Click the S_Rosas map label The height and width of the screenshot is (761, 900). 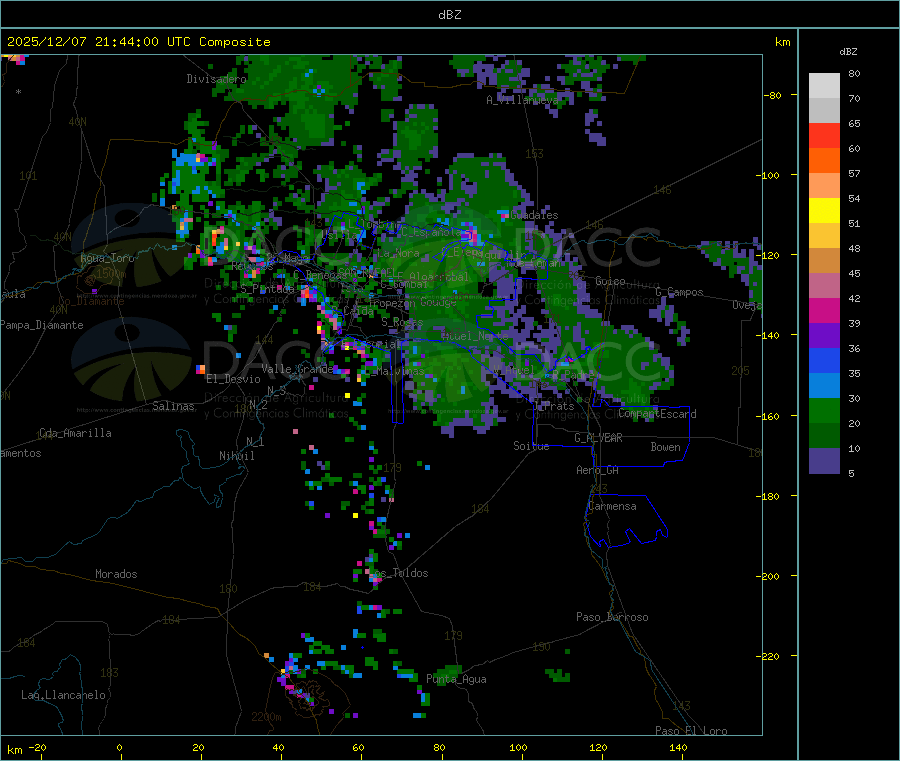pyautogui.click(x=402, y=323)
